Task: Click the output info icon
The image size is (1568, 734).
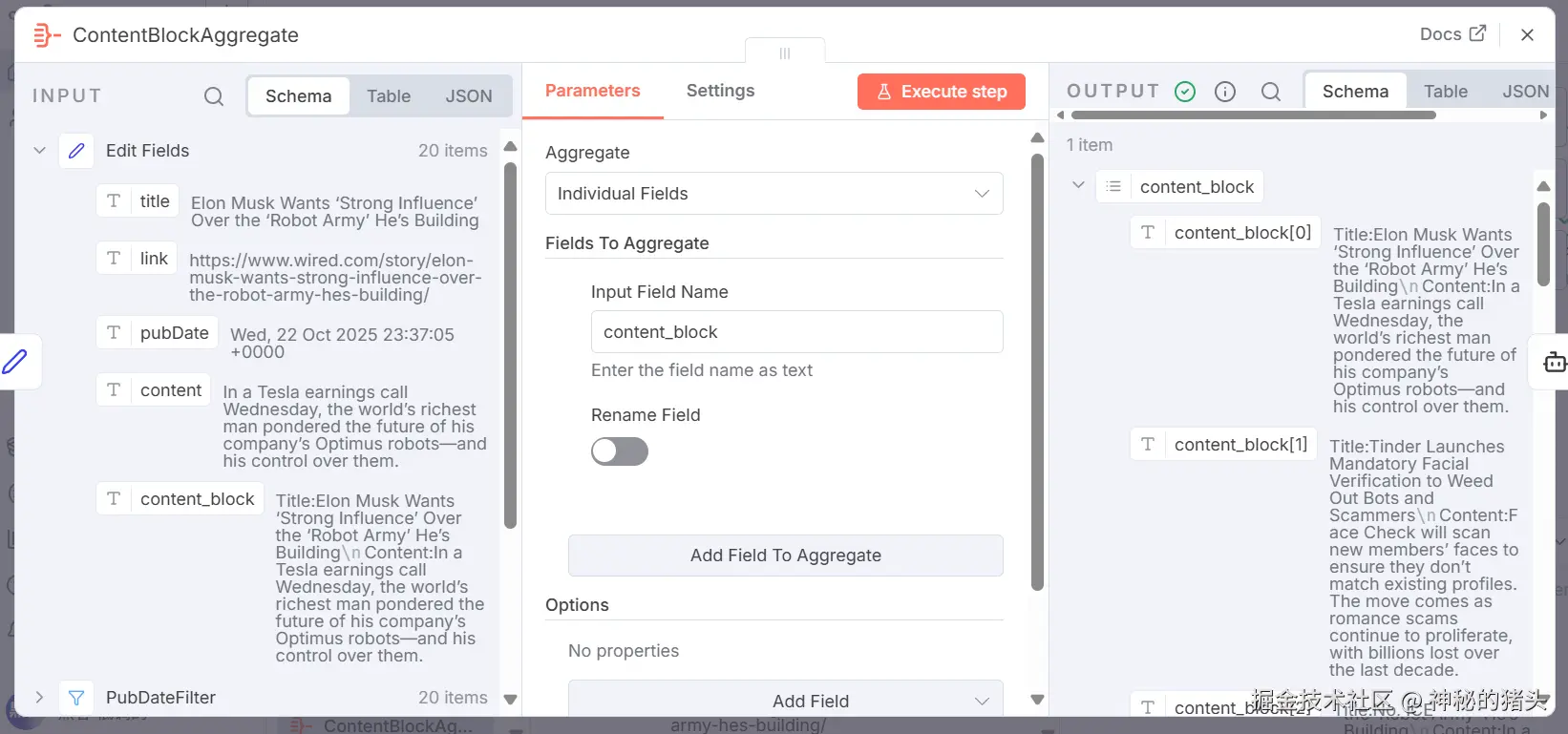Action: point(1225,92)
